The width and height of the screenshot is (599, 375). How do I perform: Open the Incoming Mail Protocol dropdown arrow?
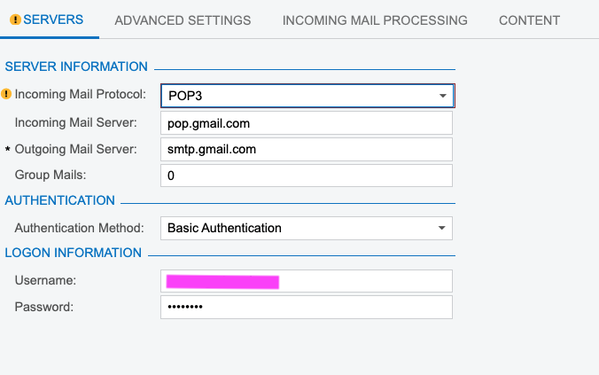coord(442,95)
